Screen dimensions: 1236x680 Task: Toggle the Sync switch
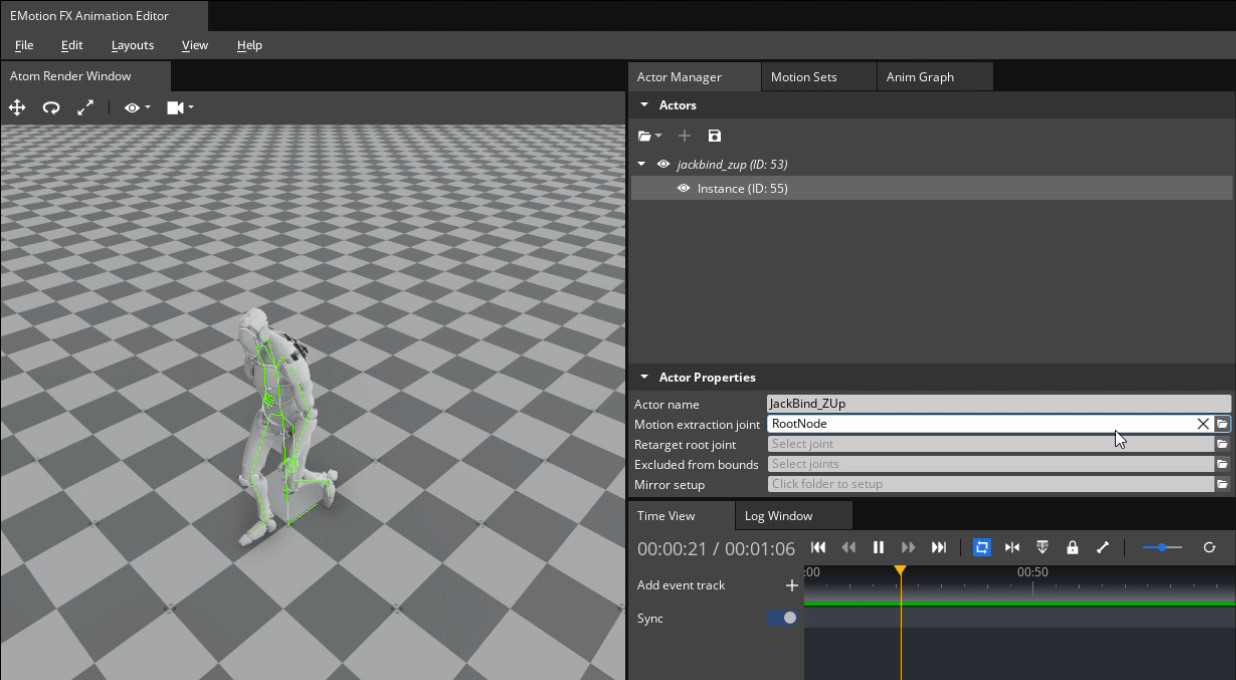[782, 618]
